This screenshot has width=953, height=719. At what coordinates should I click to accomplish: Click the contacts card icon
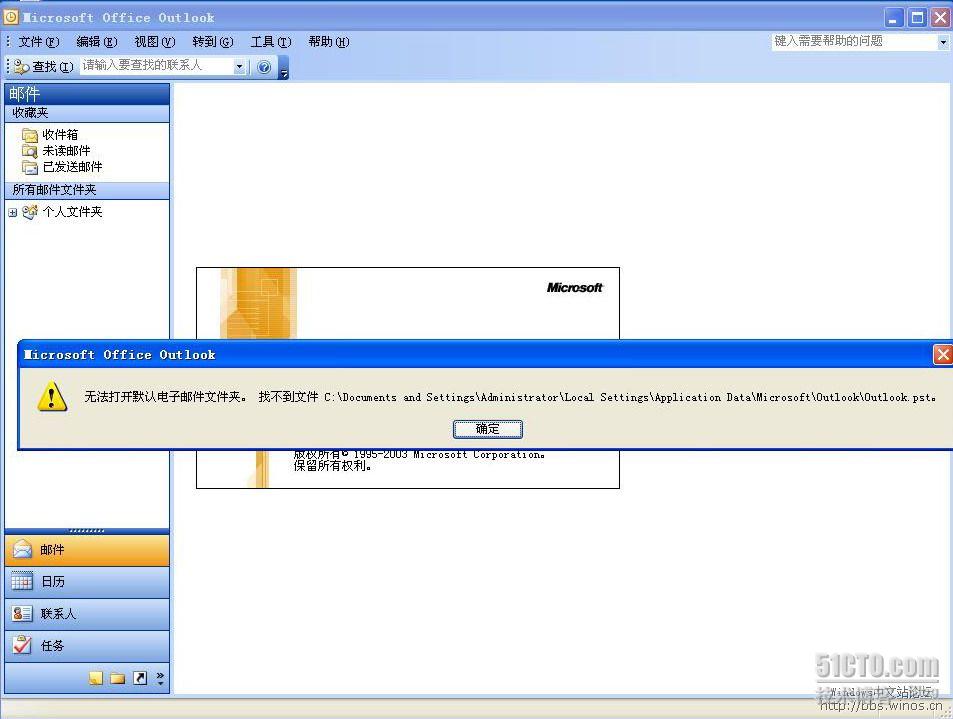[x=22, y=614]
